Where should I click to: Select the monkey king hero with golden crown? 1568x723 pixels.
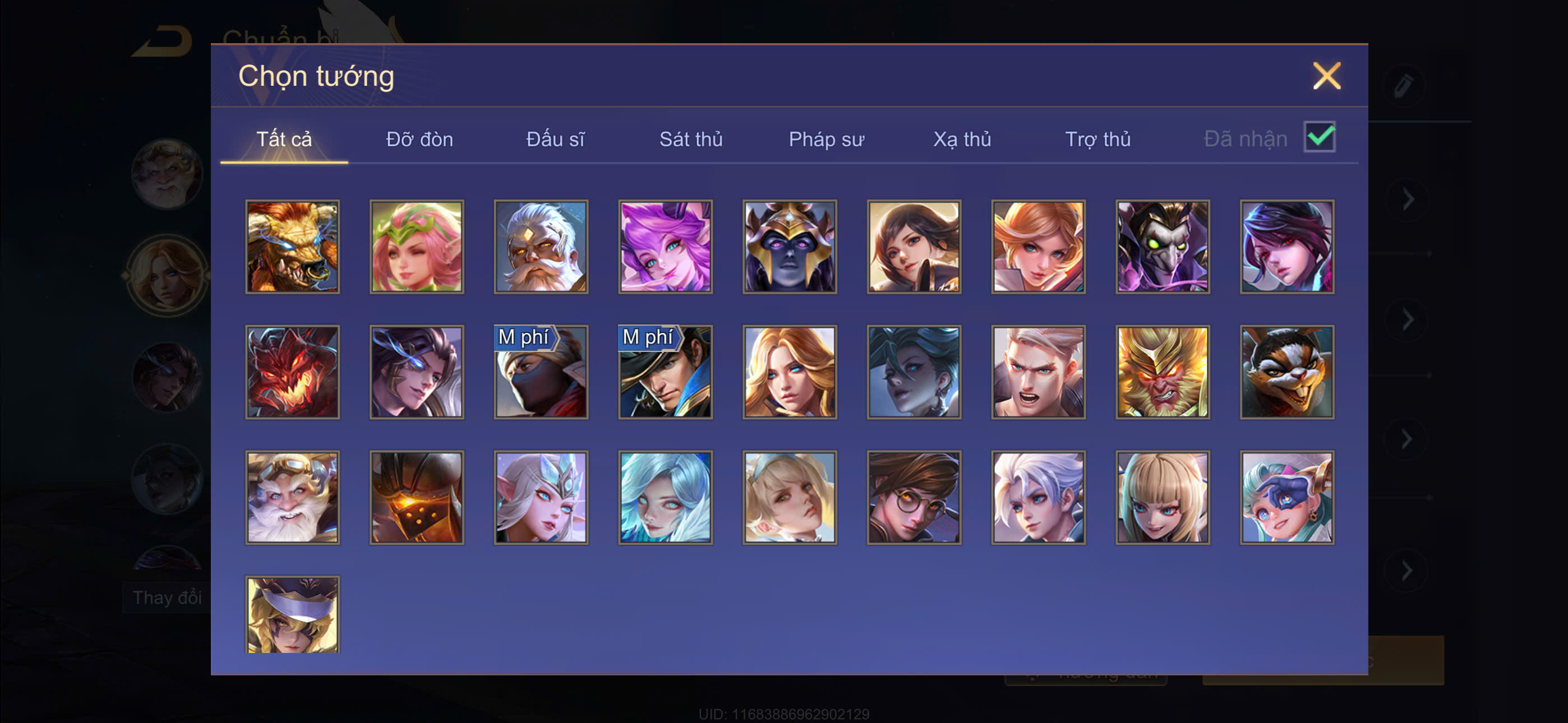click(1163, 372)
